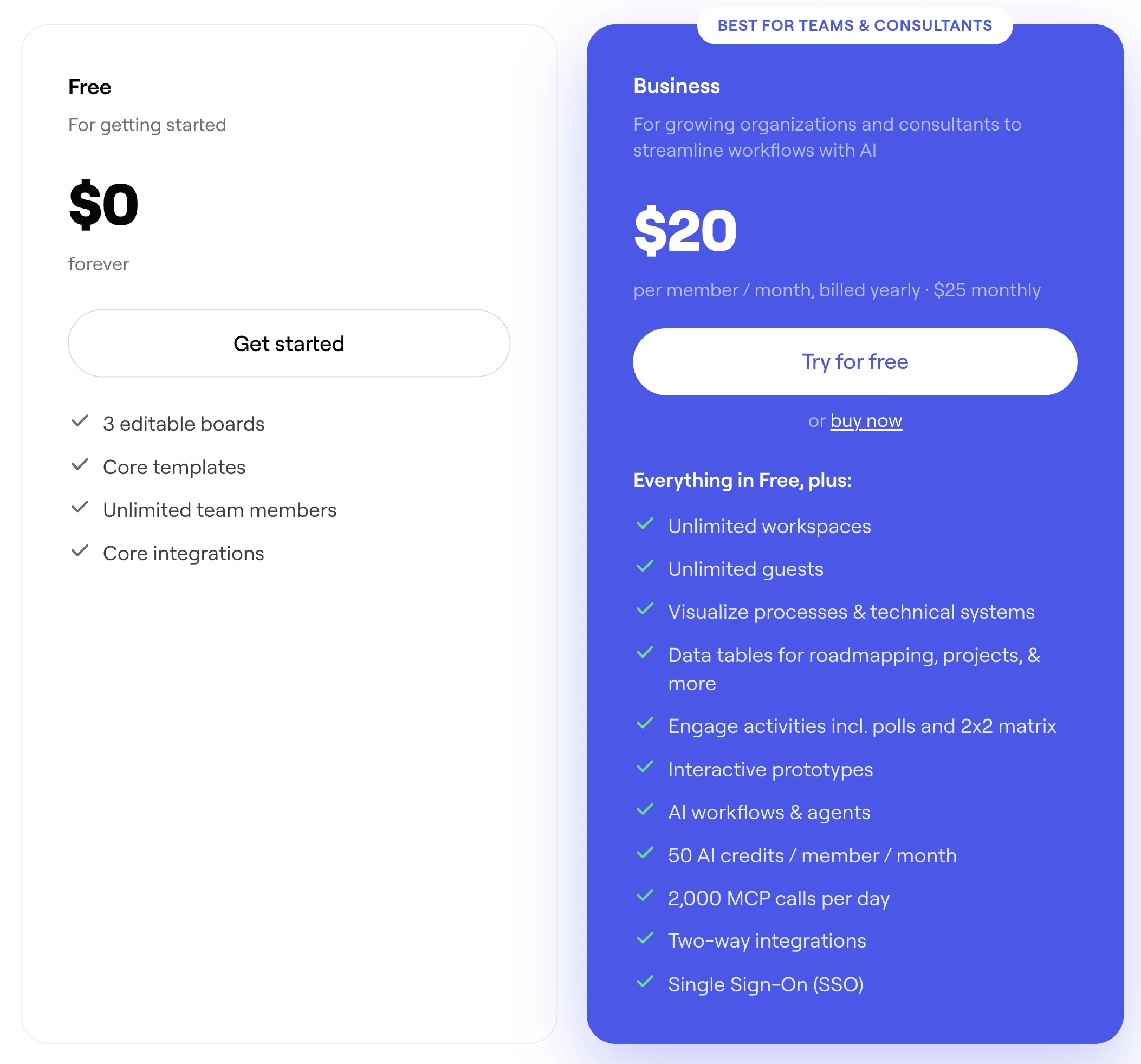Click checkmark next to Unlimited team members
This screenshot has height=1064, width=1141.
80,507
